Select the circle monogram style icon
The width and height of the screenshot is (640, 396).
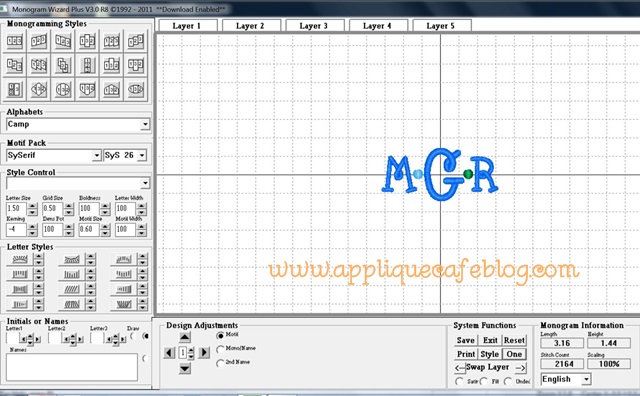click(63, 89)
